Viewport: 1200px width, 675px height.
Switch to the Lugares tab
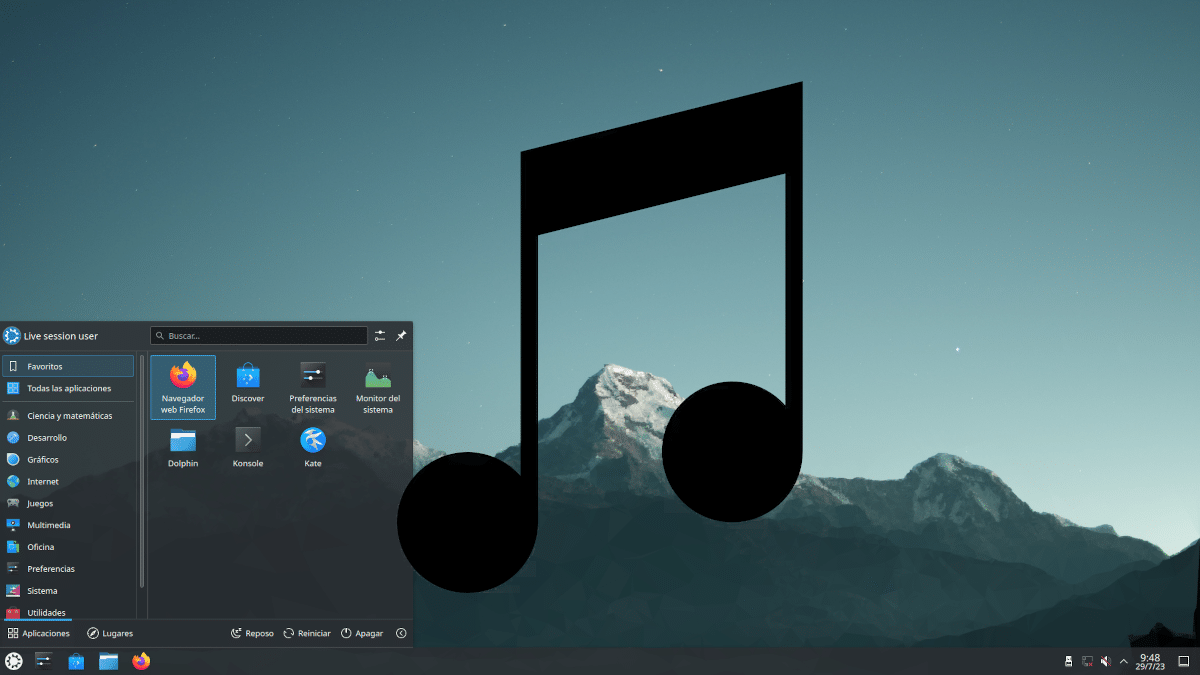point(110,633)
